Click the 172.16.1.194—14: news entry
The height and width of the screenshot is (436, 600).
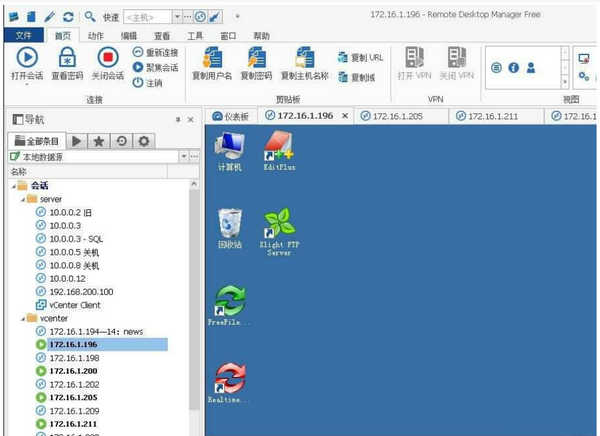pos(90,331)
